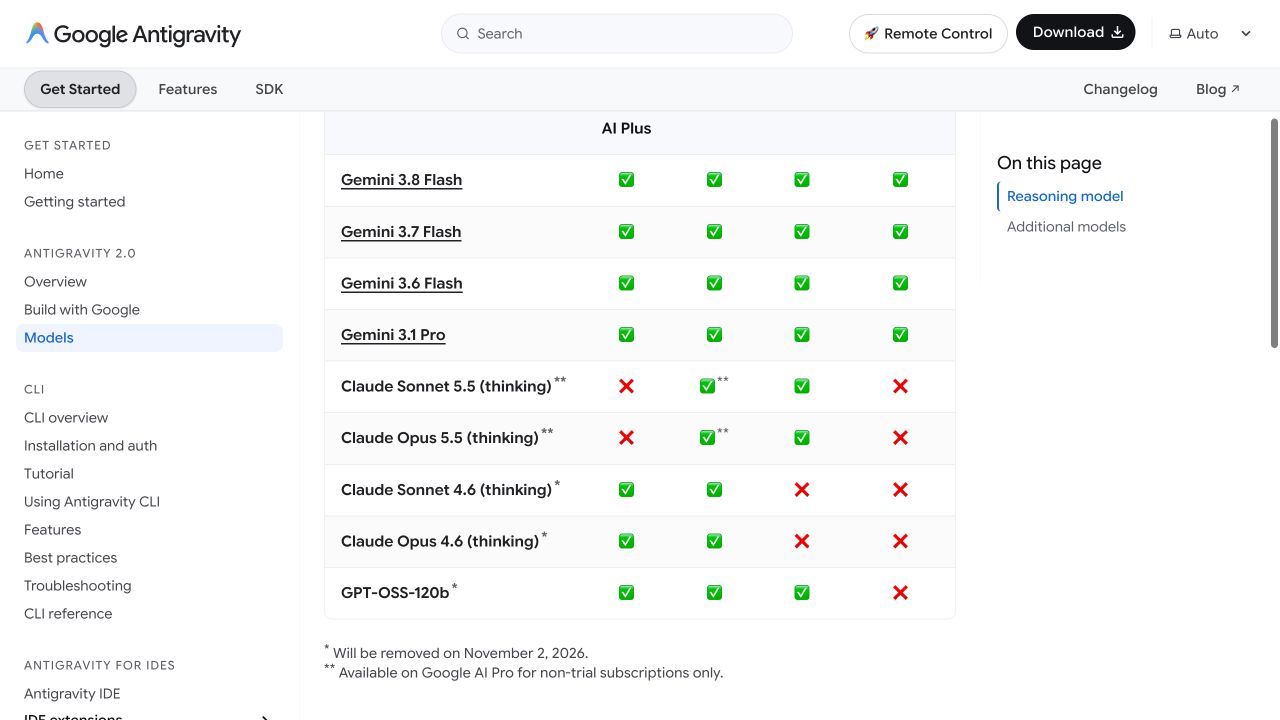This screenshot has height=720, width=1280.
Task: Go to Home in the sidebar
Action: click(44, 174)
